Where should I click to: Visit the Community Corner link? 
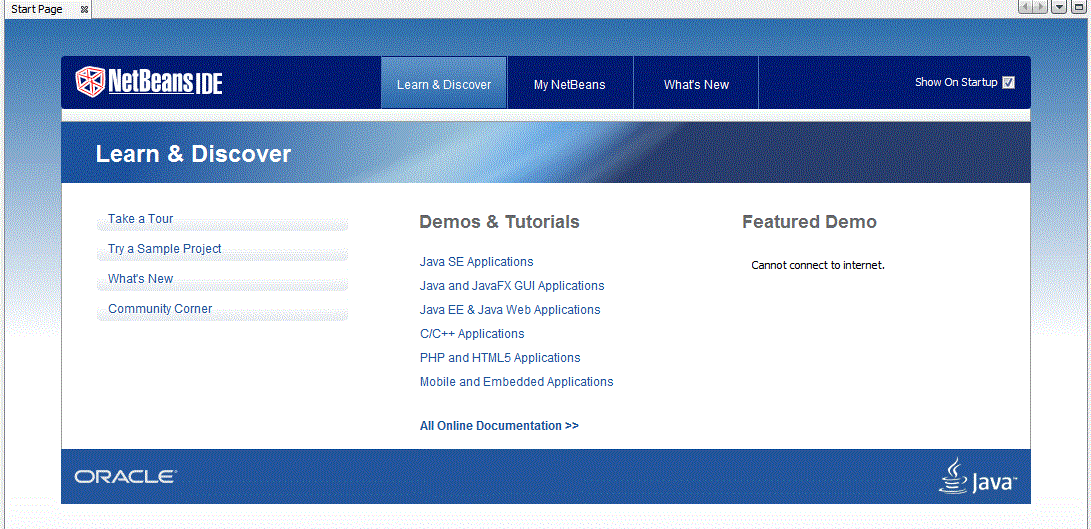[x=160, y=308]
